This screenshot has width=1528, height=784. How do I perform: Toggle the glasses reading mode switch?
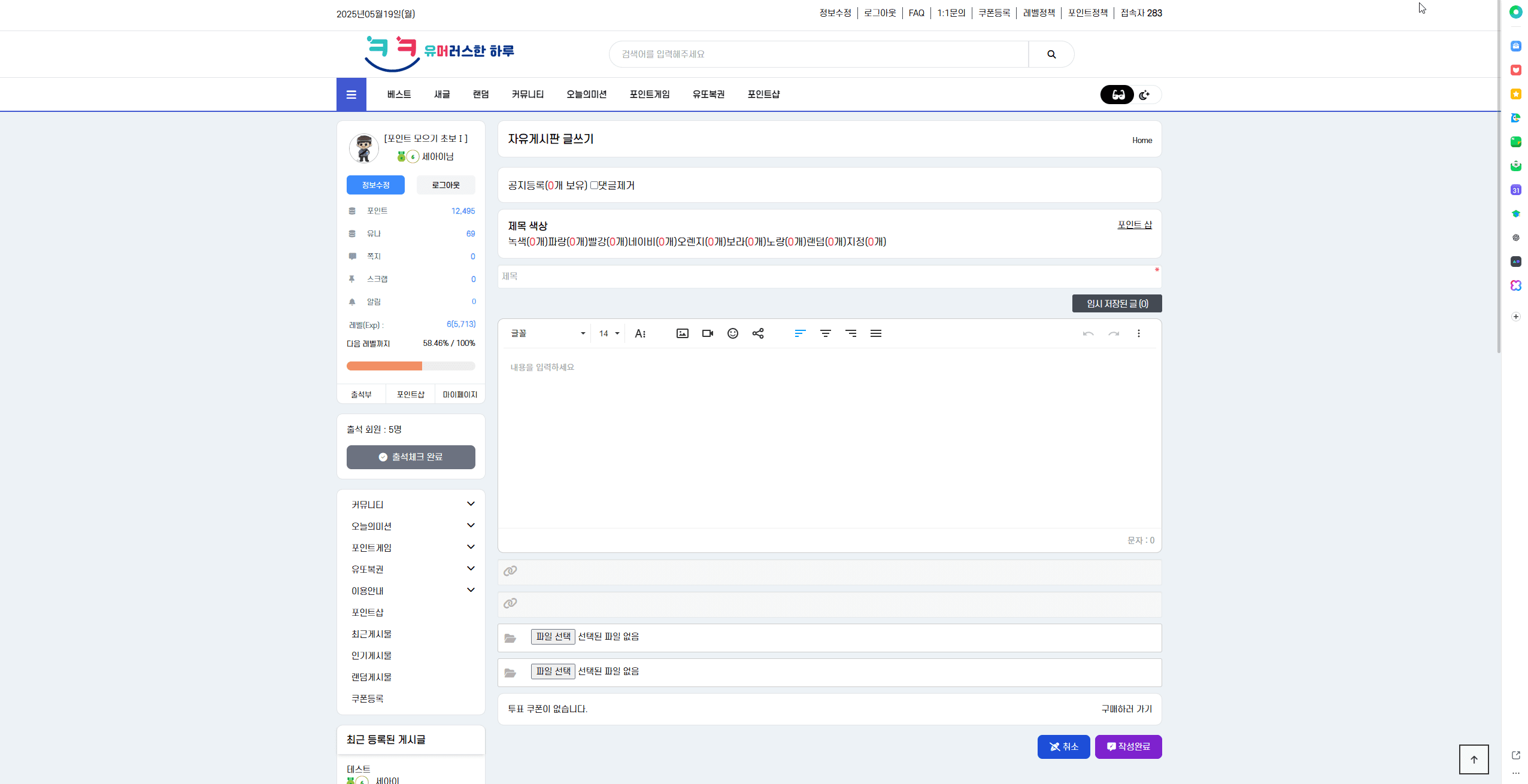pyautogui.click(x=1117, y=95)
